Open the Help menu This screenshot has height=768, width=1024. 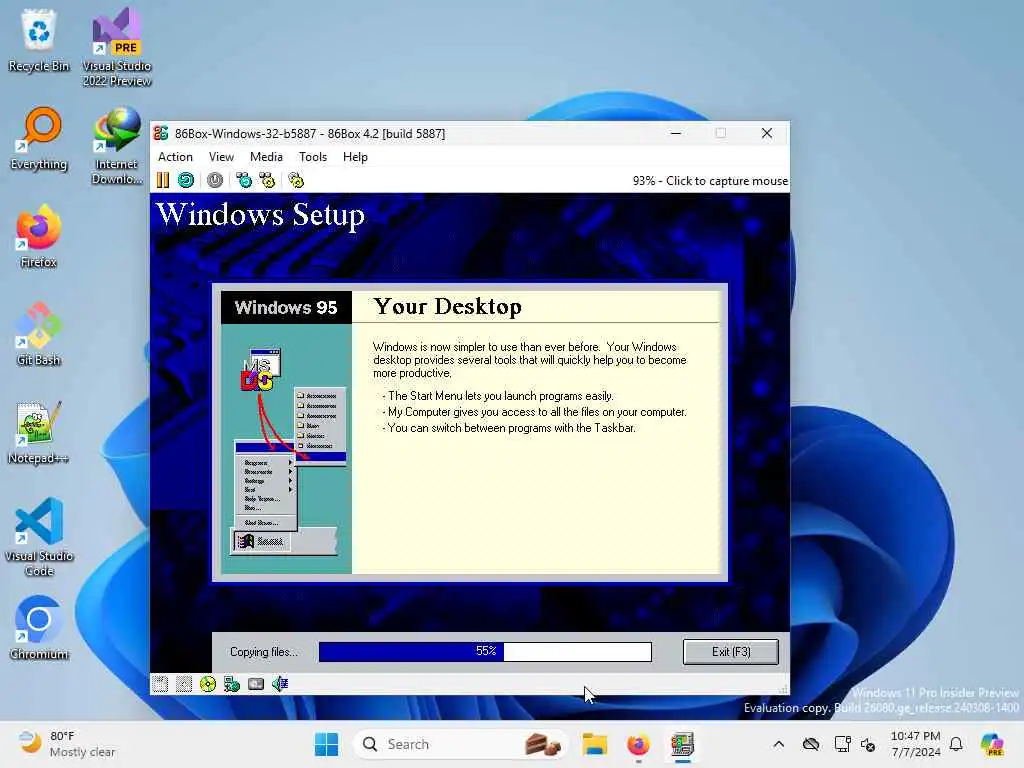[x=355, y=157]
